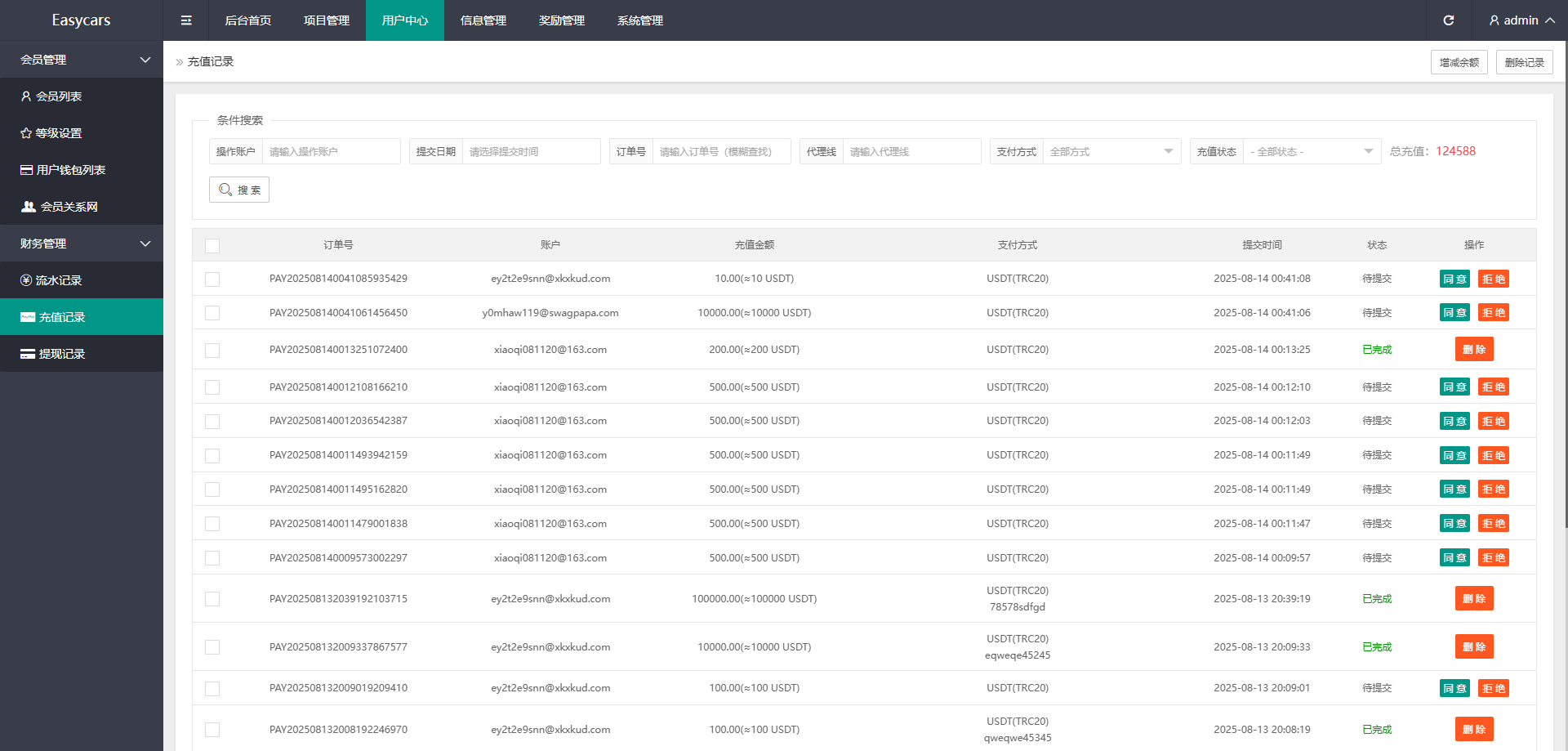Click the refresh icon in top bar
Image resolution: width=1568 pixels, height=751 pixels.
pyautogui.click(x=1448, y=20)
